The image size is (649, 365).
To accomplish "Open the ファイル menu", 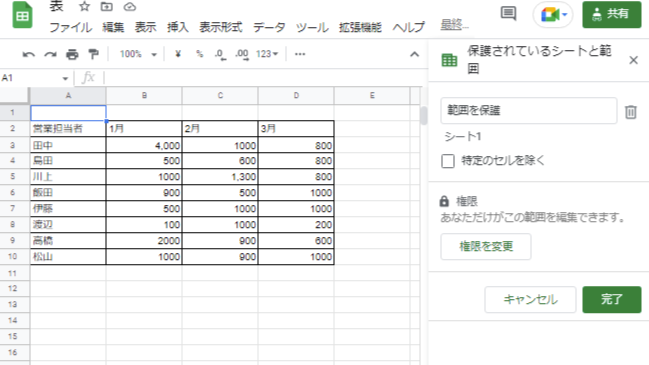I will coord(71,27).
